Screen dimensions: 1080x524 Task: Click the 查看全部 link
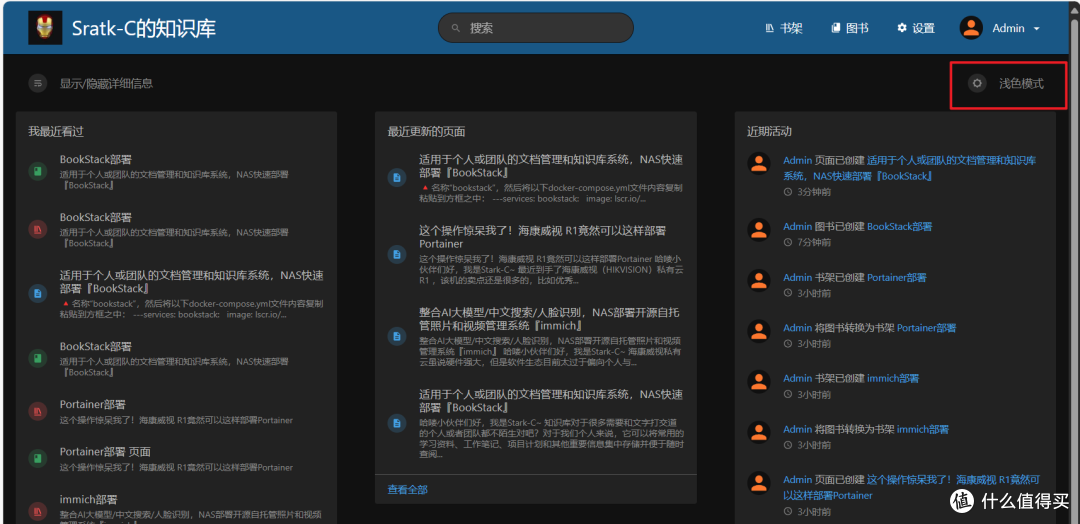pyautogui.click(x=407, y=490)
